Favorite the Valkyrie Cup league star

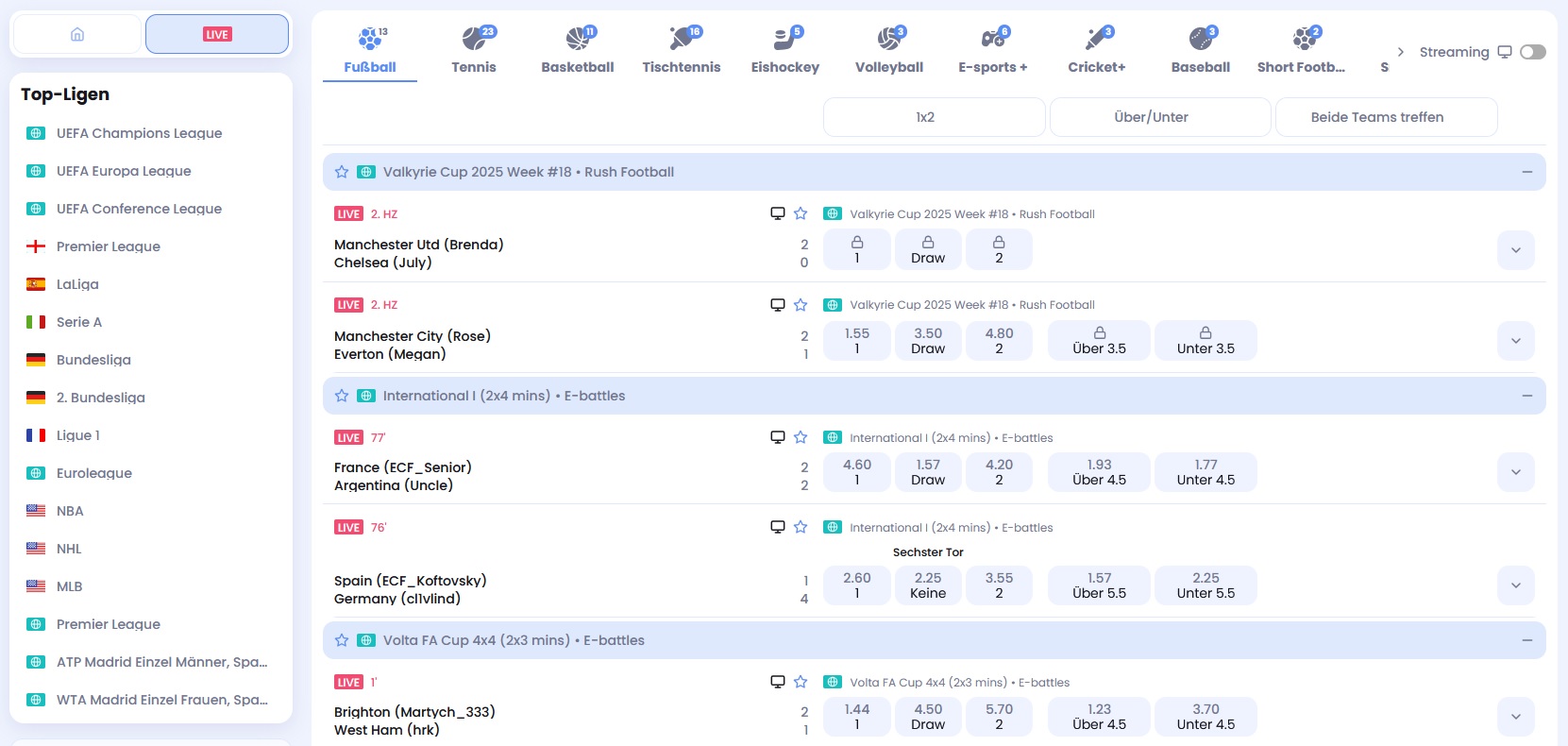click(x=342, y=172)
